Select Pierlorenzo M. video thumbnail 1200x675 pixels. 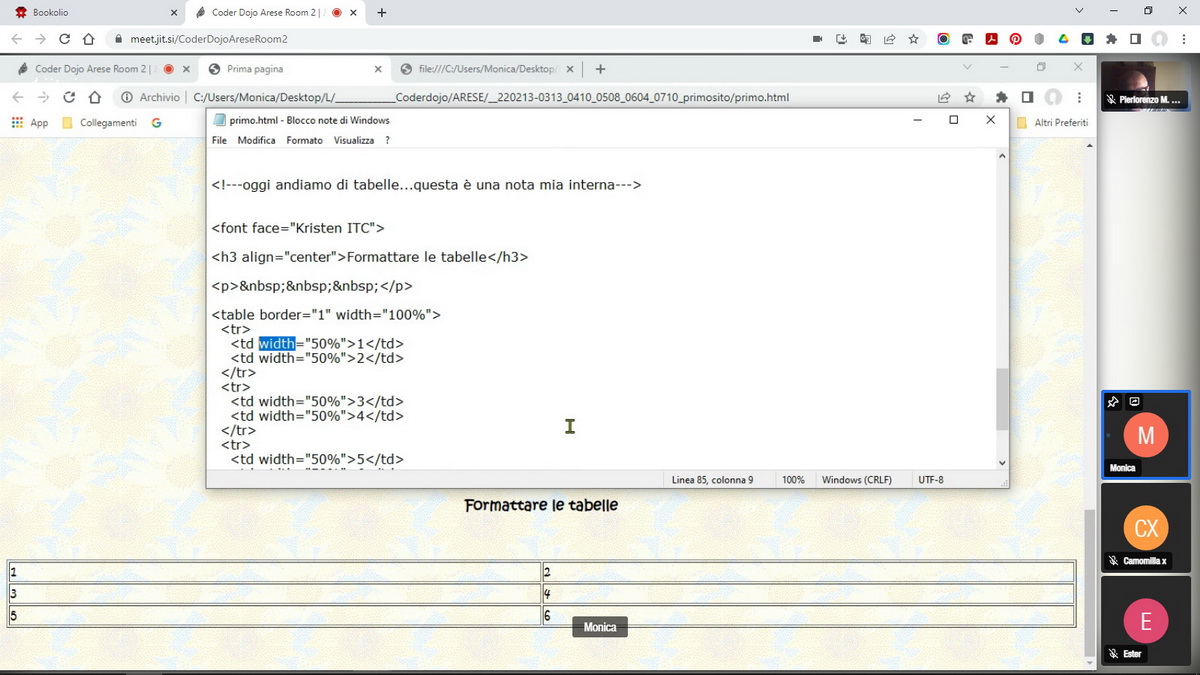coord(1145,85)
